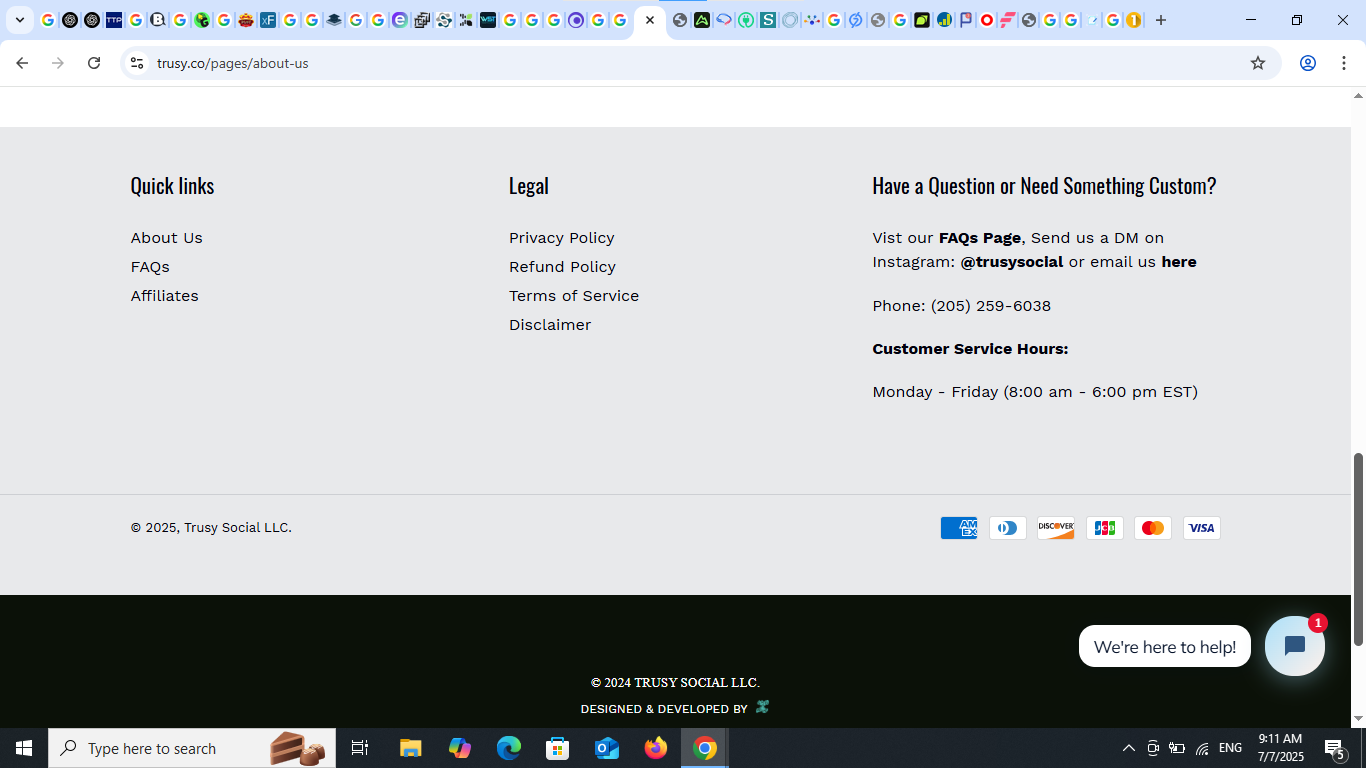Click the Discover payment icon

click(x=1056, y=528)
